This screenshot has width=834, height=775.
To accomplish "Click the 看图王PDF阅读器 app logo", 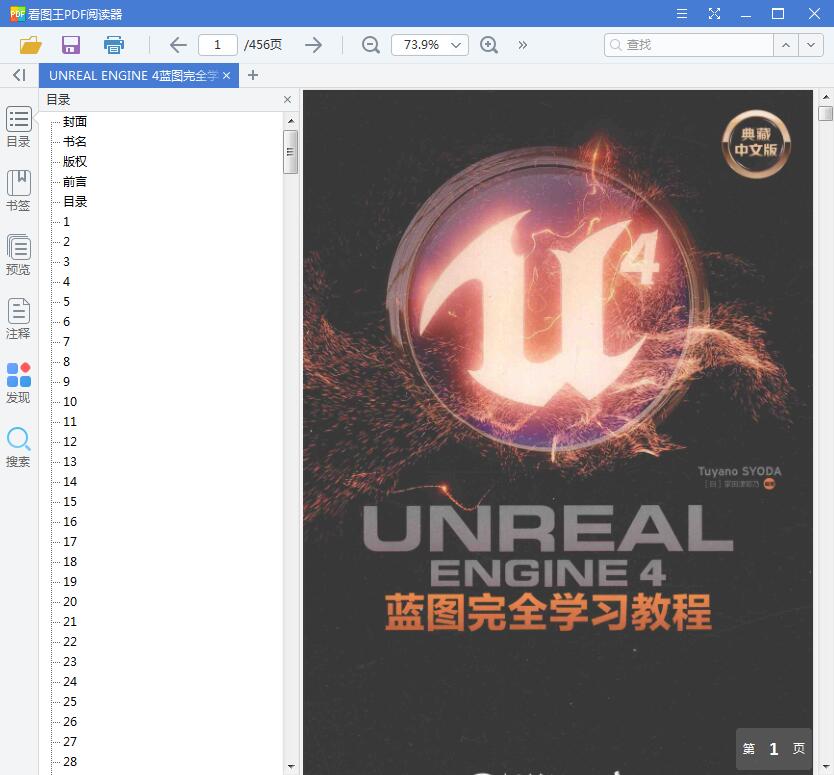I will click(x=17, y=14).
